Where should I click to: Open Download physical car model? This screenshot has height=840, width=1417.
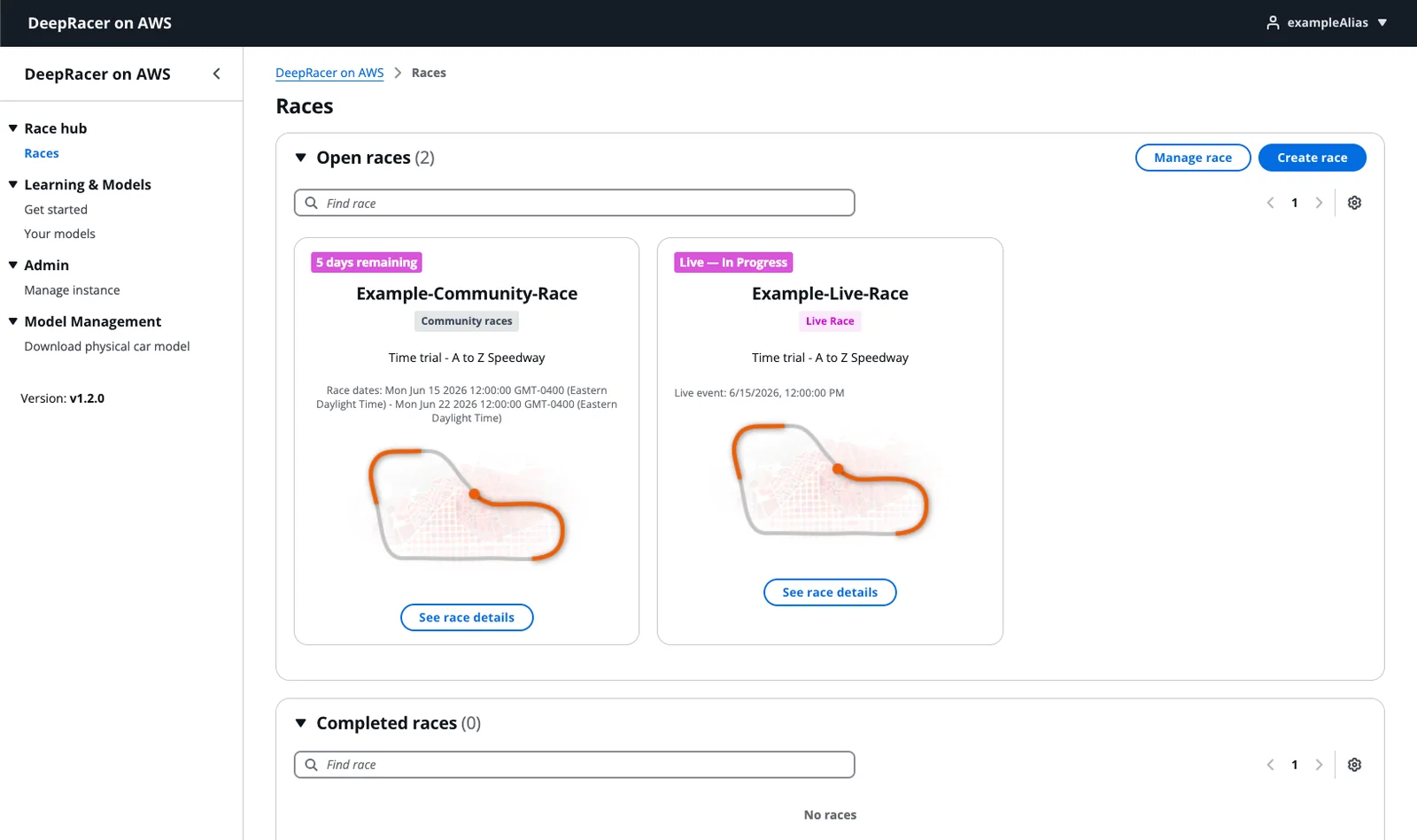(x=107, y=347)
